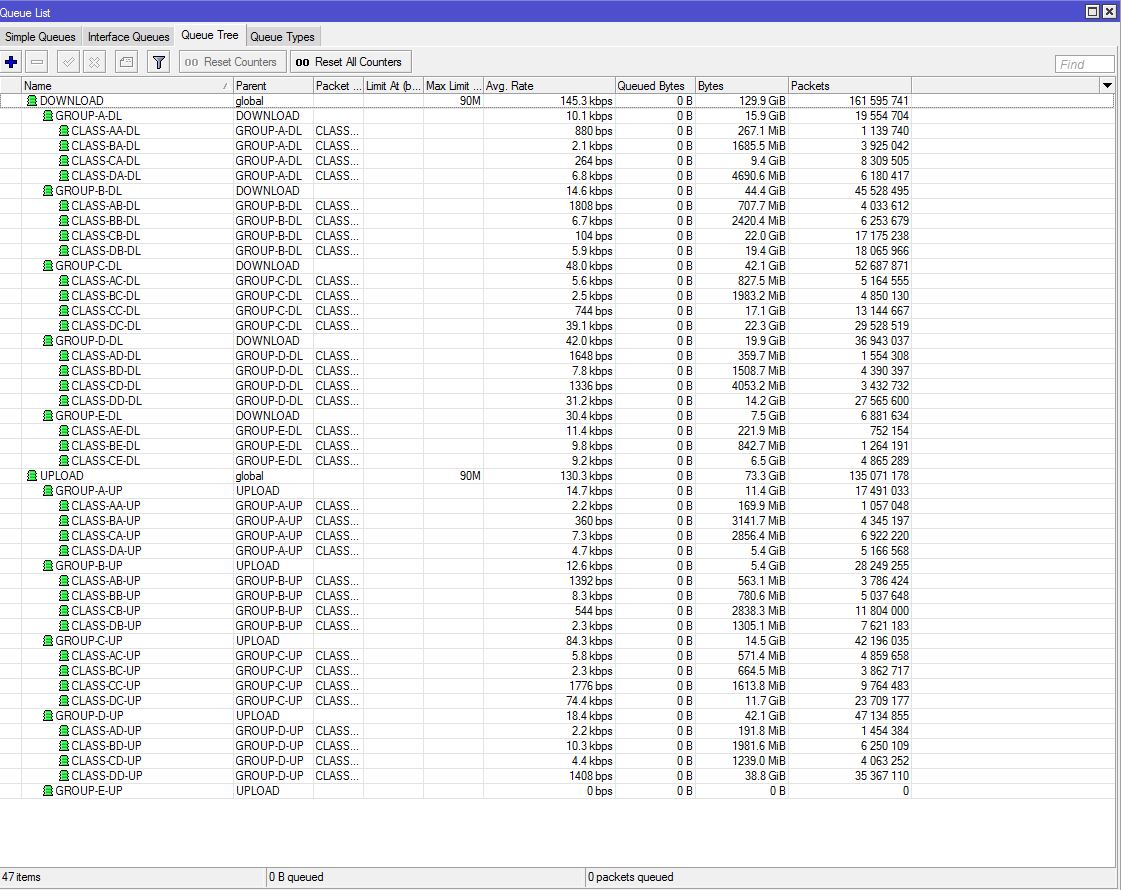
Task: Click the X Disable icon in toolbar
Action: click(x=94, y=62)
